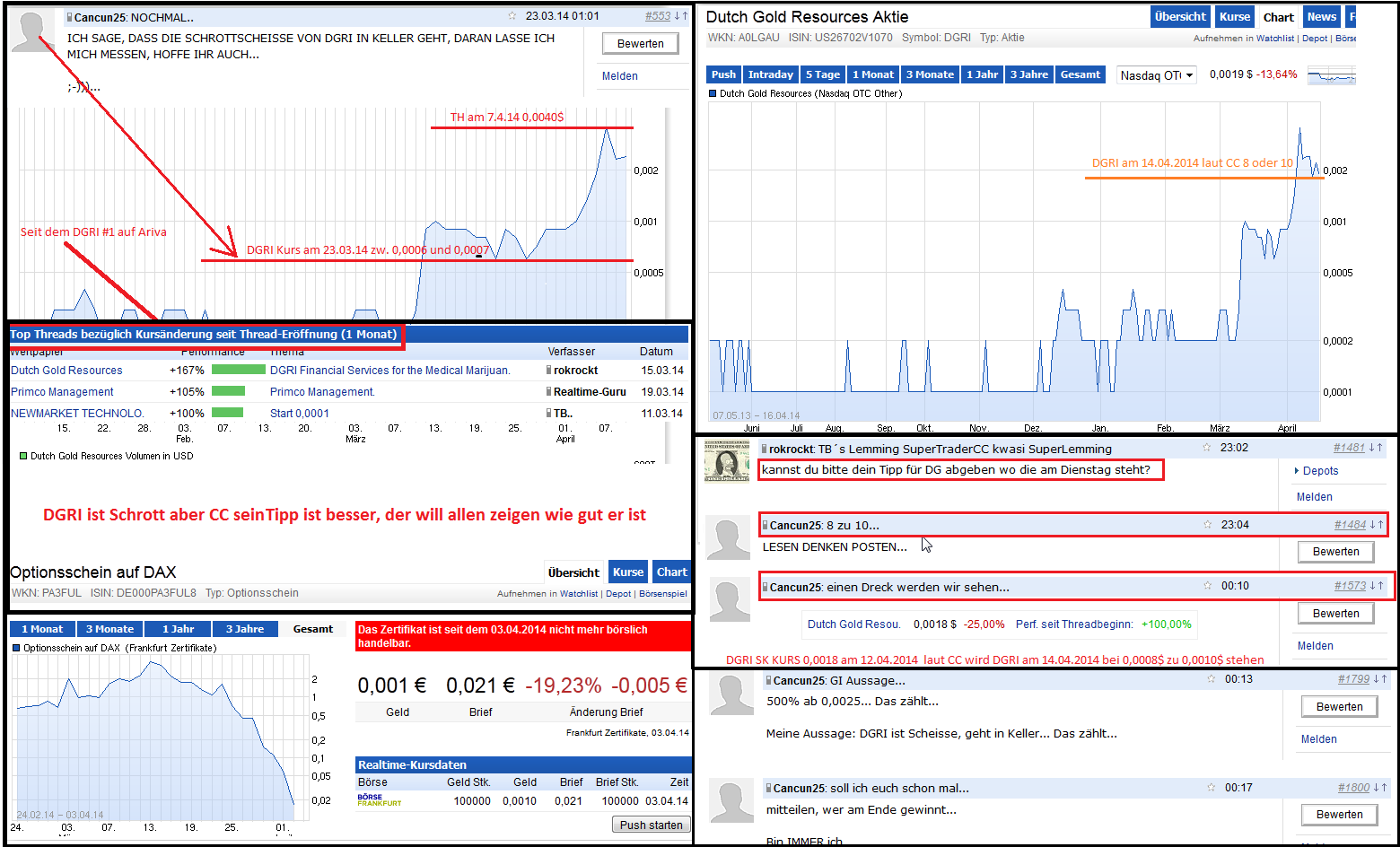Open the mini price chart thumbnail
The image size is (1400, 847).
tap(1331, 75)
